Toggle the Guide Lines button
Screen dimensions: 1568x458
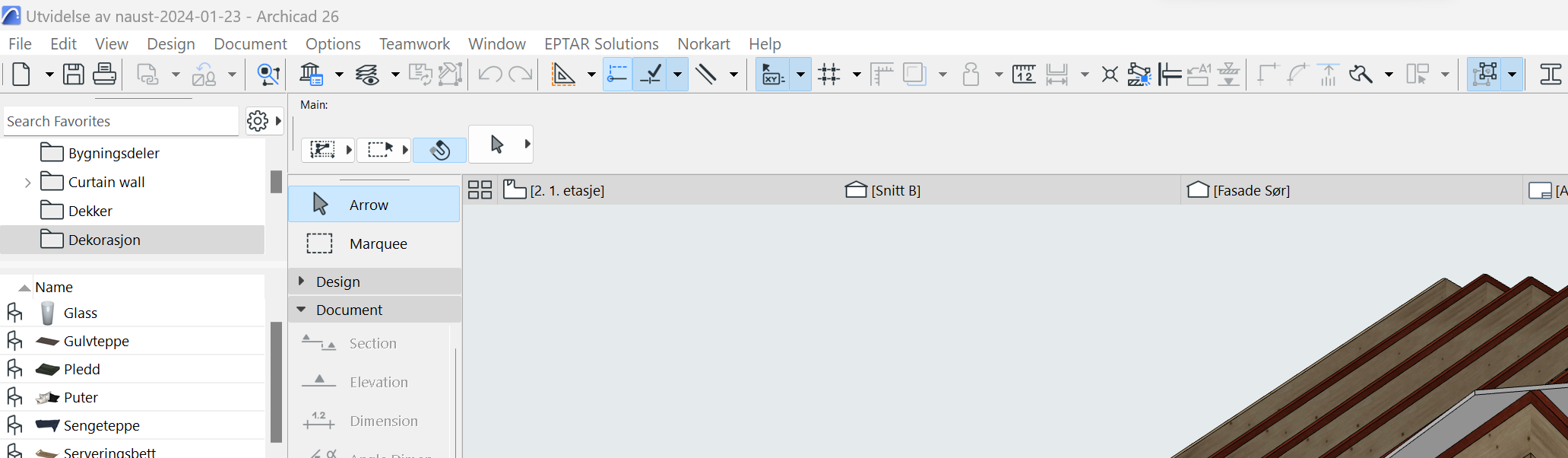[617, 75]
